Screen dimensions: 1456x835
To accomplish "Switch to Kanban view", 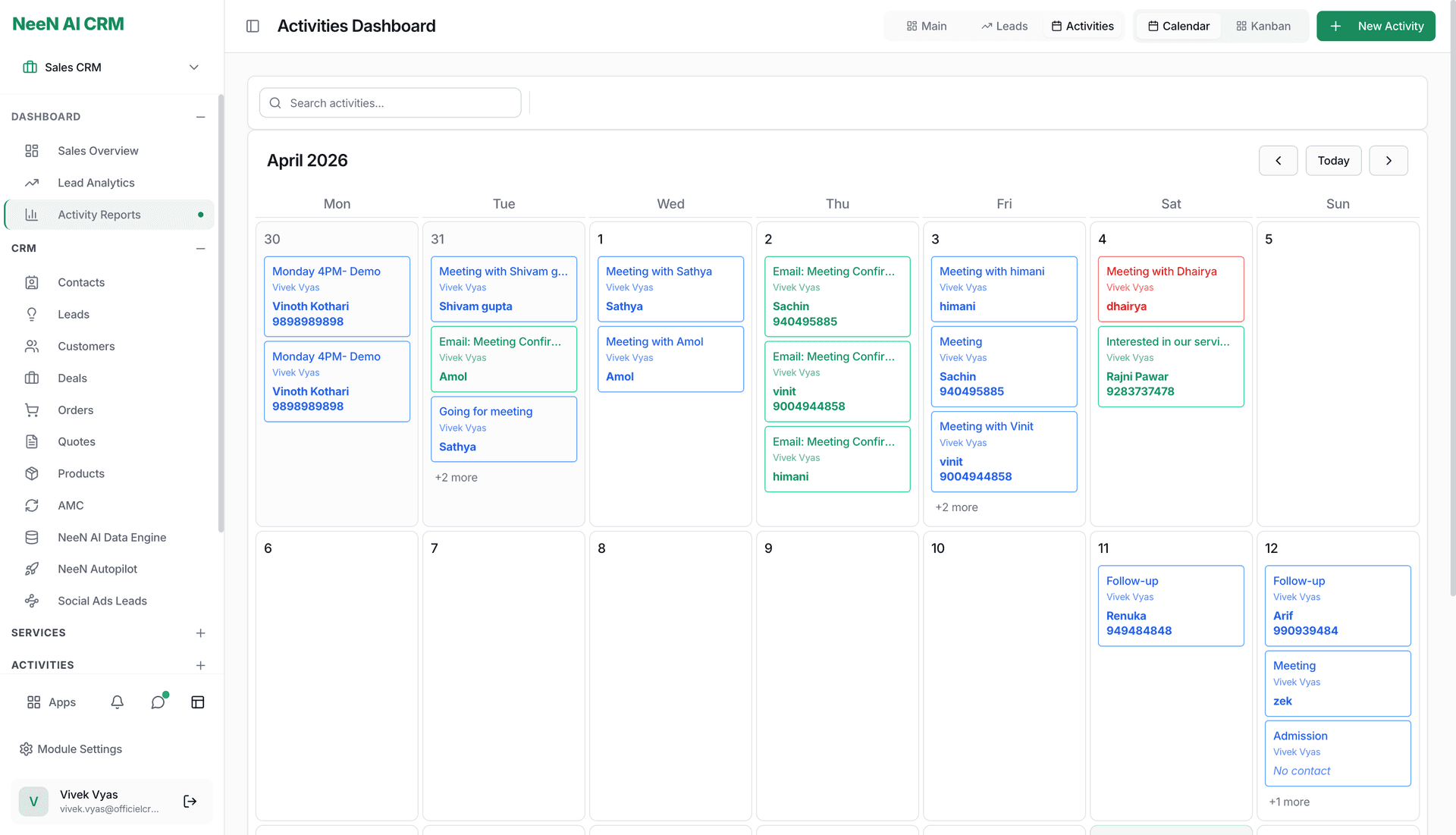I will (1263, 27).
